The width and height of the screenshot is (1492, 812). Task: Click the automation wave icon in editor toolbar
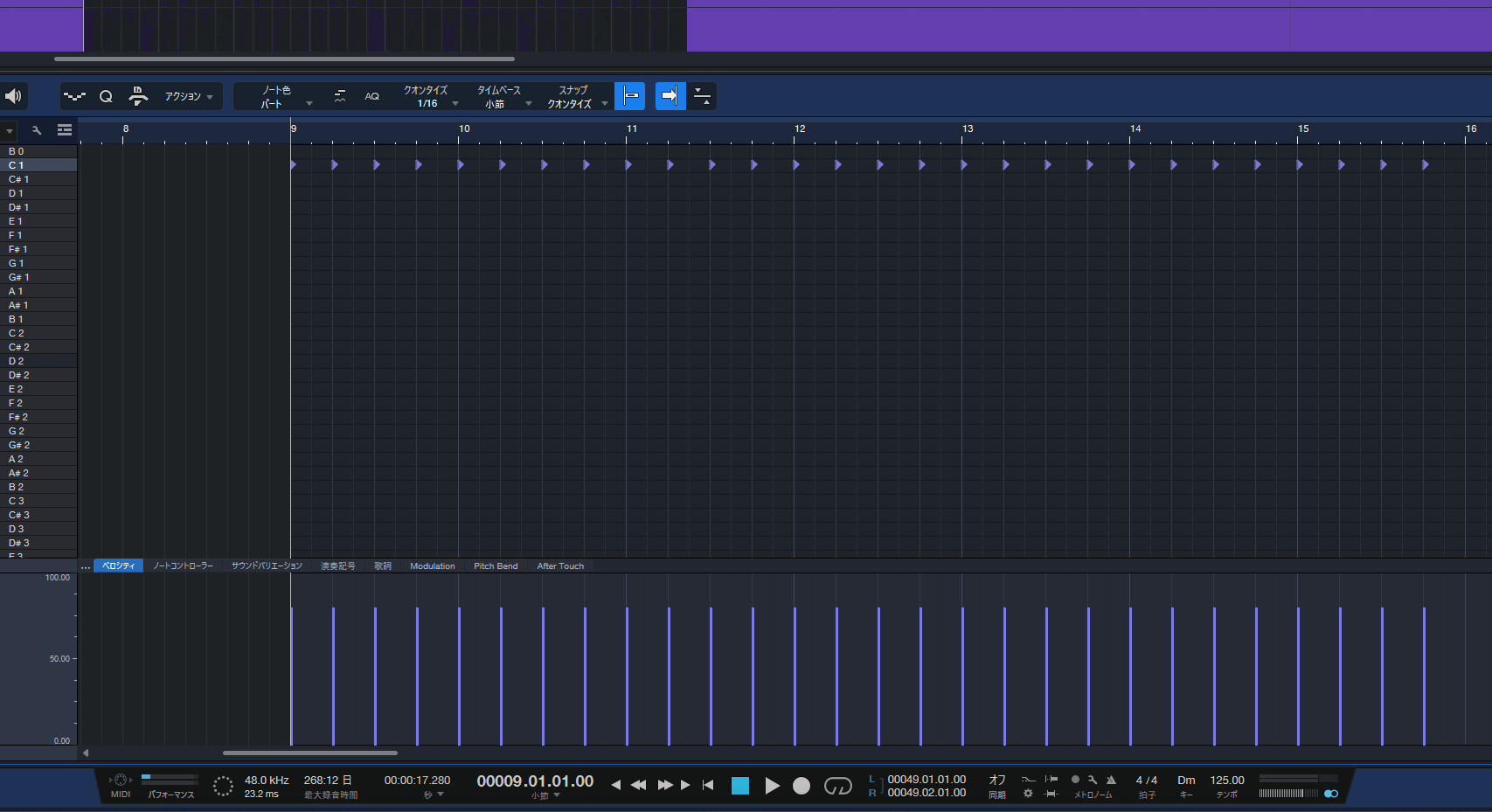[x=75, y=96]
